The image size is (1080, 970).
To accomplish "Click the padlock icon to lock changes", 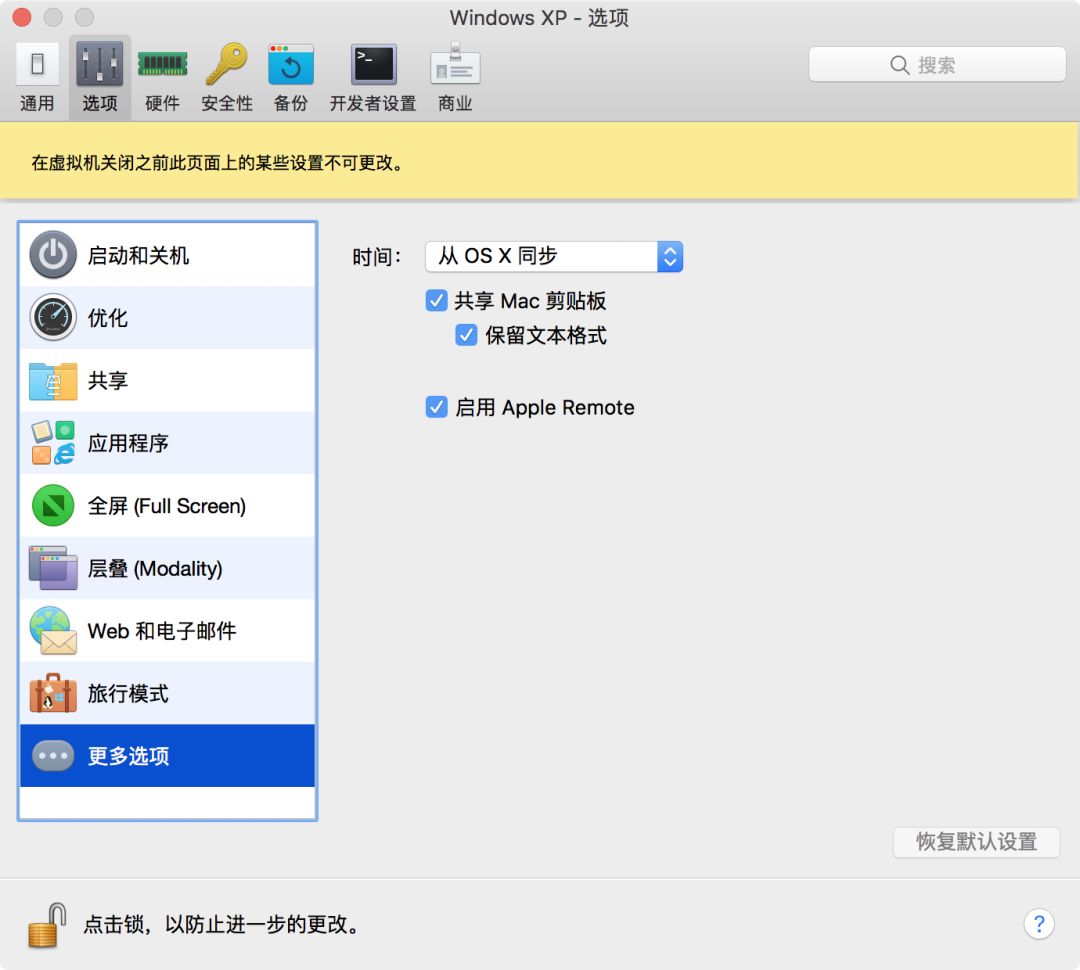I will tap(47, 925).
